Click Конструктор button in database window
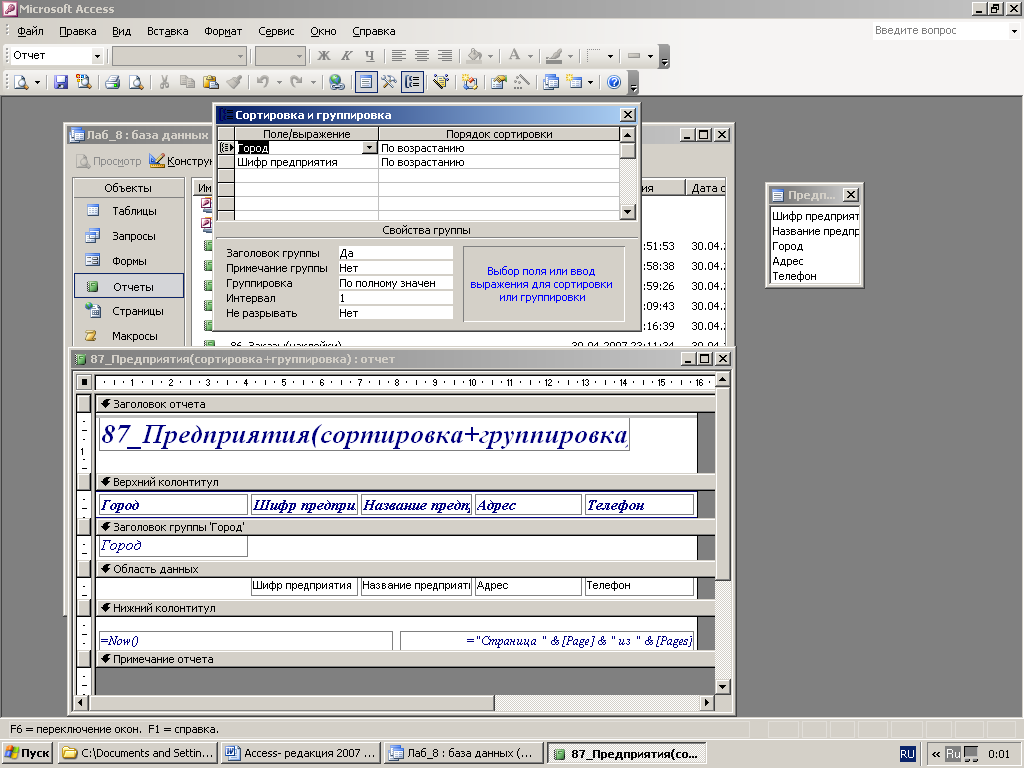The height and width of the screenshot is (768, 1024). [181, 161]
